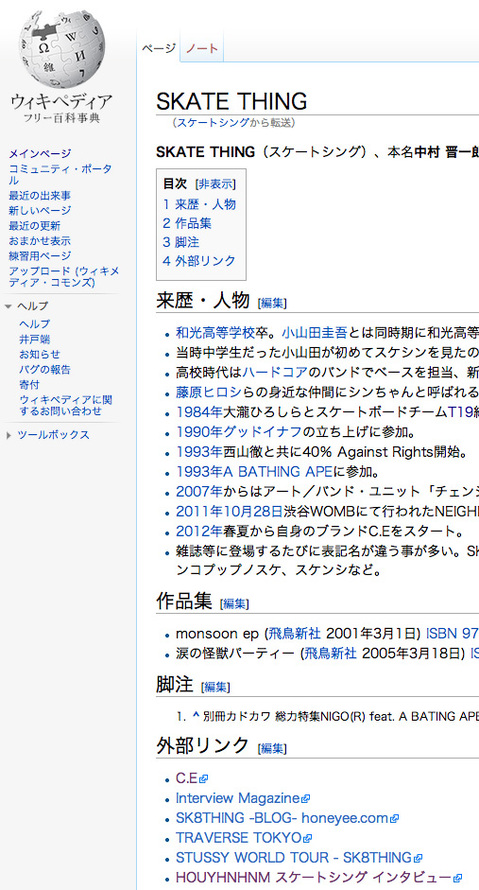Open HOUYHNHNM スケートシング インタビュー link

[x=314, y=878]
